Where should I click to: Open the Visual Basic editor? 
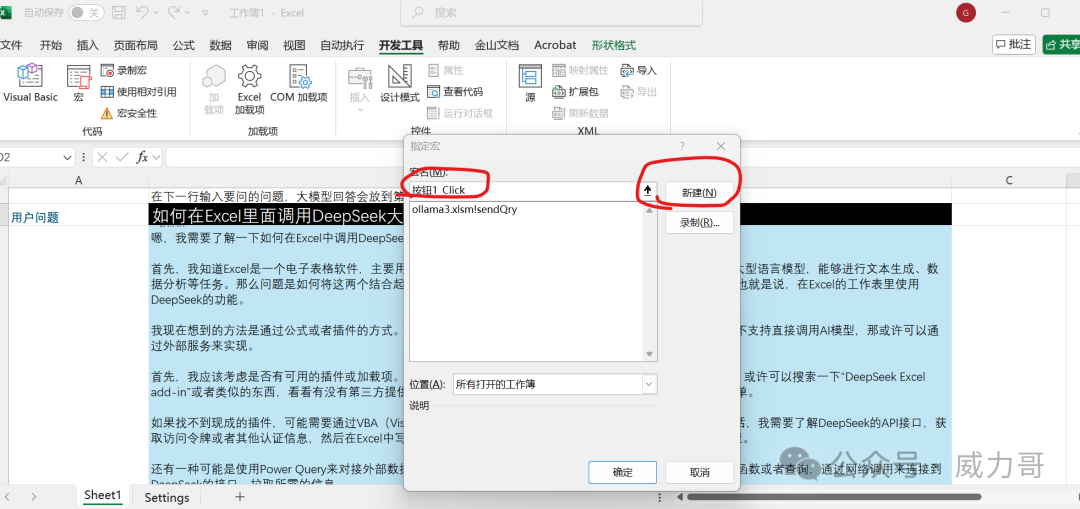click(x=30, y=83)
